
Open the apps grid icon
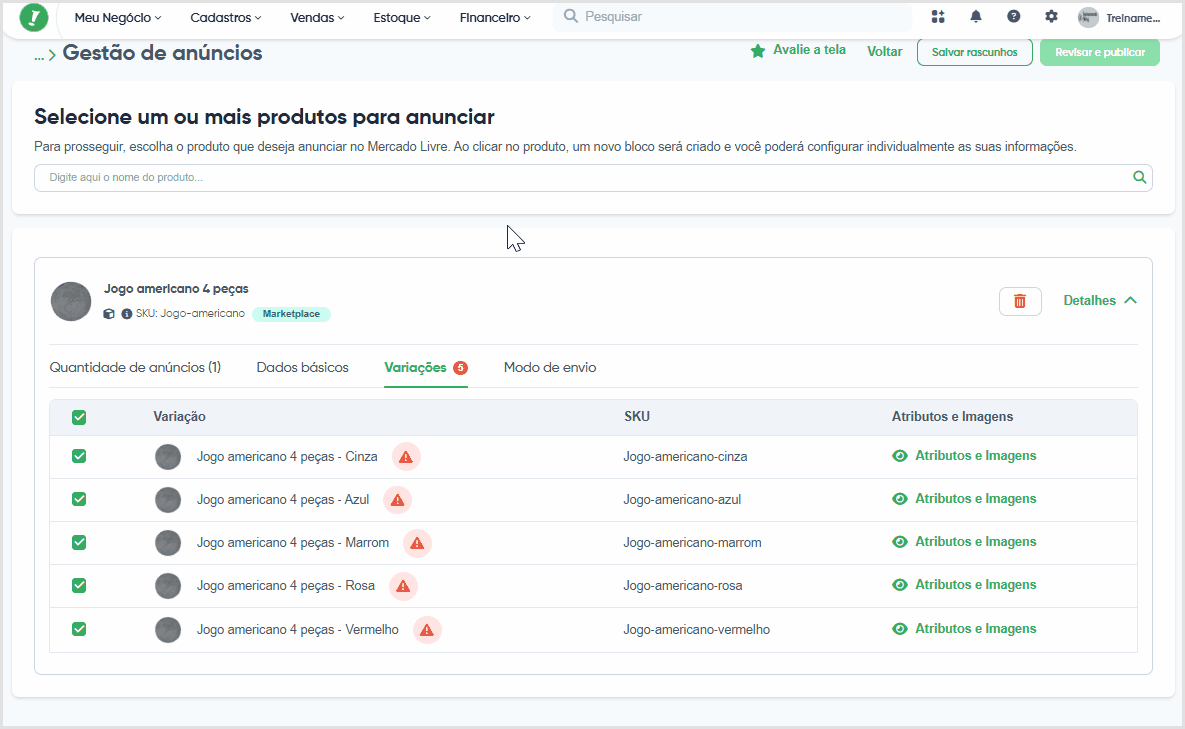tap(938, 17)
